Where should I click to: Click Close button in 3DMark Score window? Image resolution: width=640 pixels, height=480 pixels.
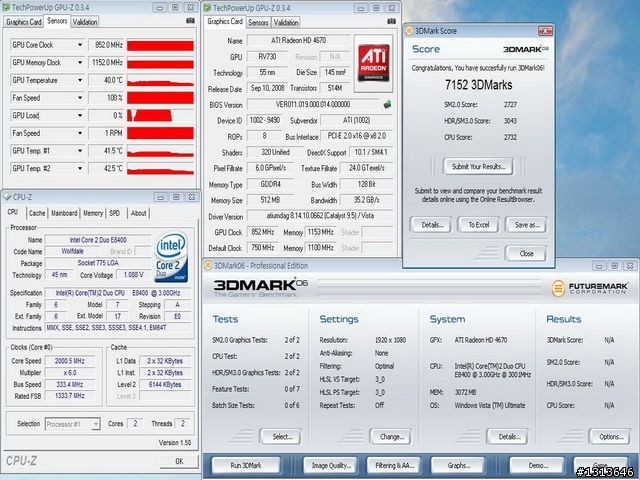(x=526, y=253)
